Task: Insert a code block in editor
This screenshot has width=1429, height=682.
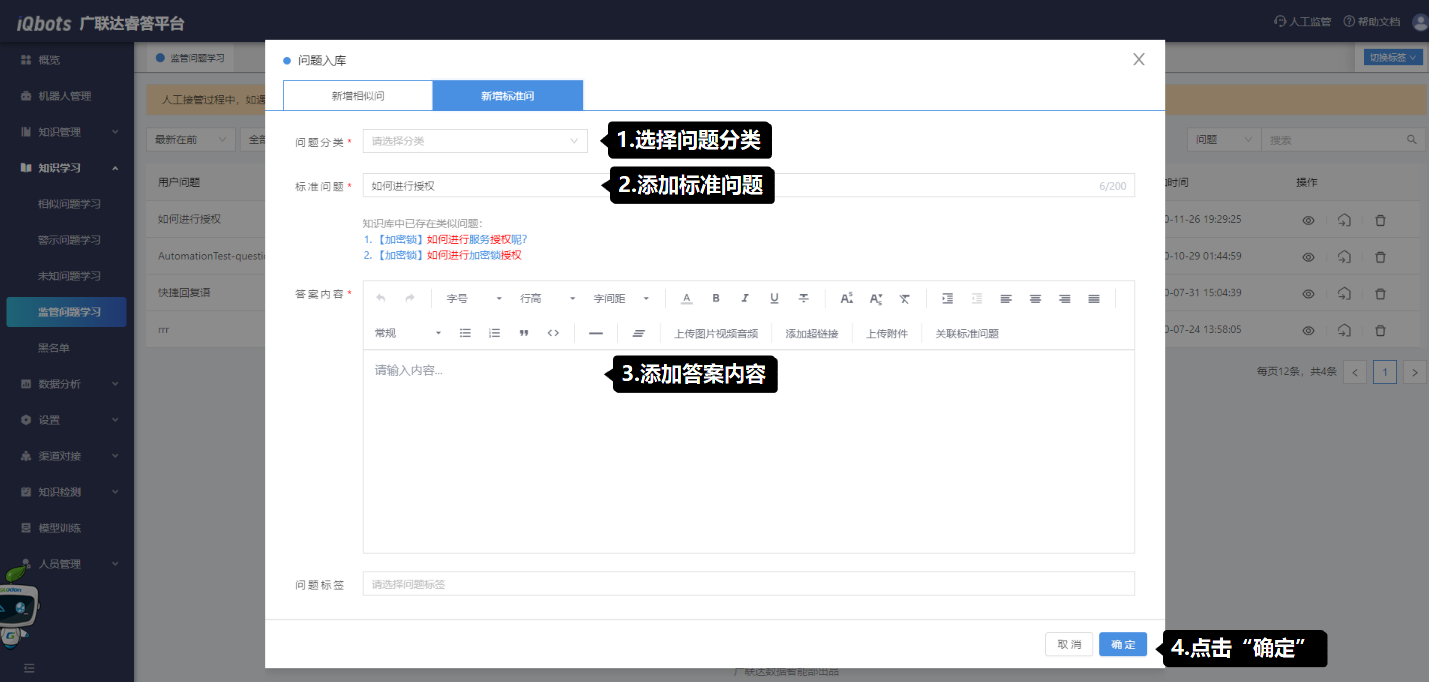Action: tap(553, 333)
